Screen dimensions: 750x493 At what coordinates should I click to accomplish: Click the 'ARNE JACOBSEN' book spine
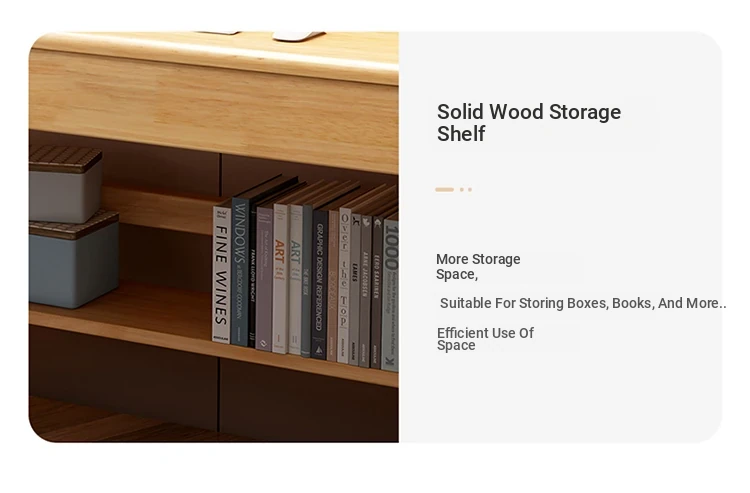click(x=365, y=292)
